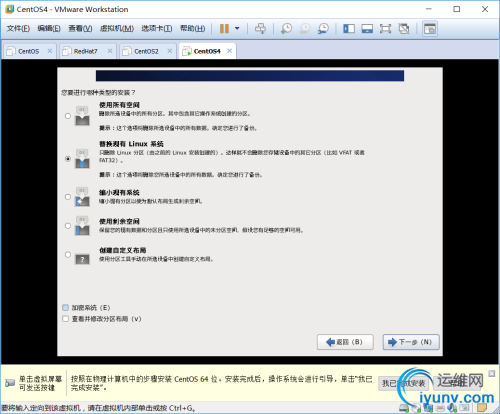Open the 帮助(H) menu
Screen dimensions: 500x414
click(192, 29)
